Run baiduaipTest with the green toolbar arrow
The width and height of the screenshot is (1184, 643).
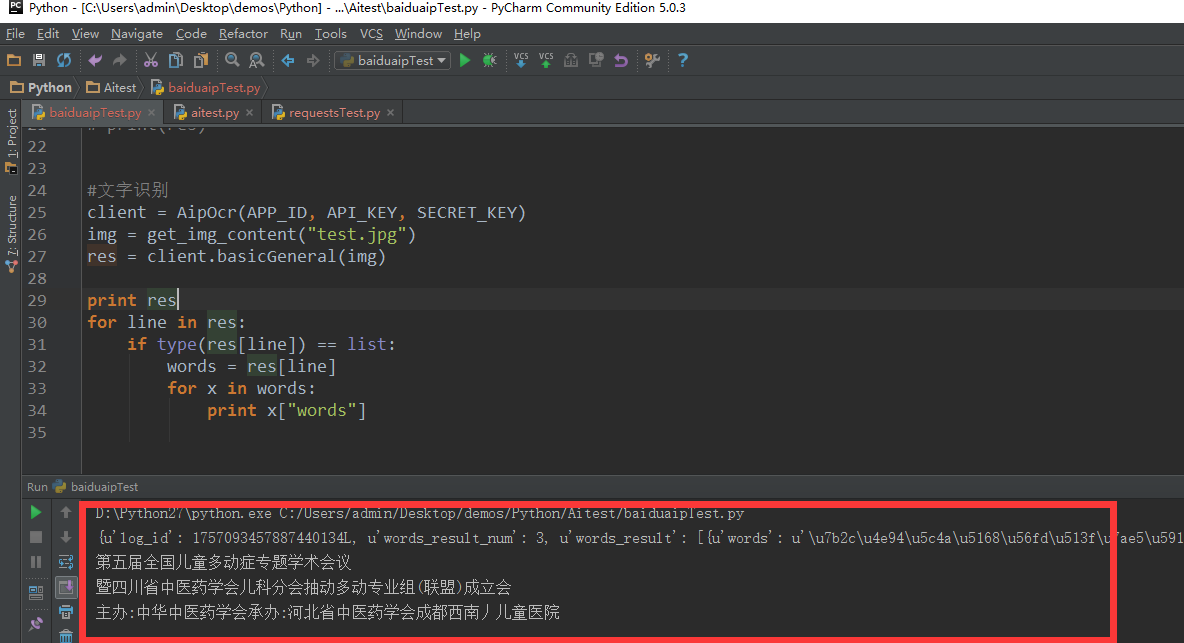pos(464,61)
